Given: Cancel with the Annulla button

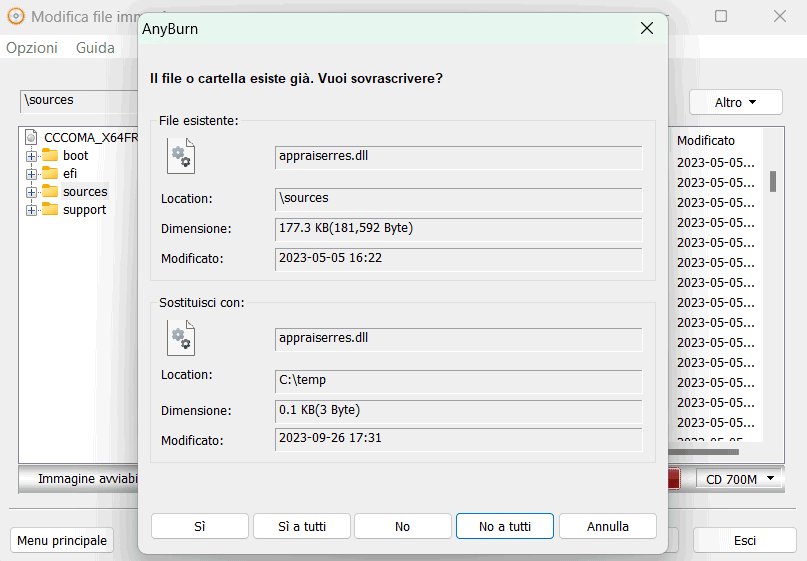Looking at the screenshot, I should (x=608, y=526).
